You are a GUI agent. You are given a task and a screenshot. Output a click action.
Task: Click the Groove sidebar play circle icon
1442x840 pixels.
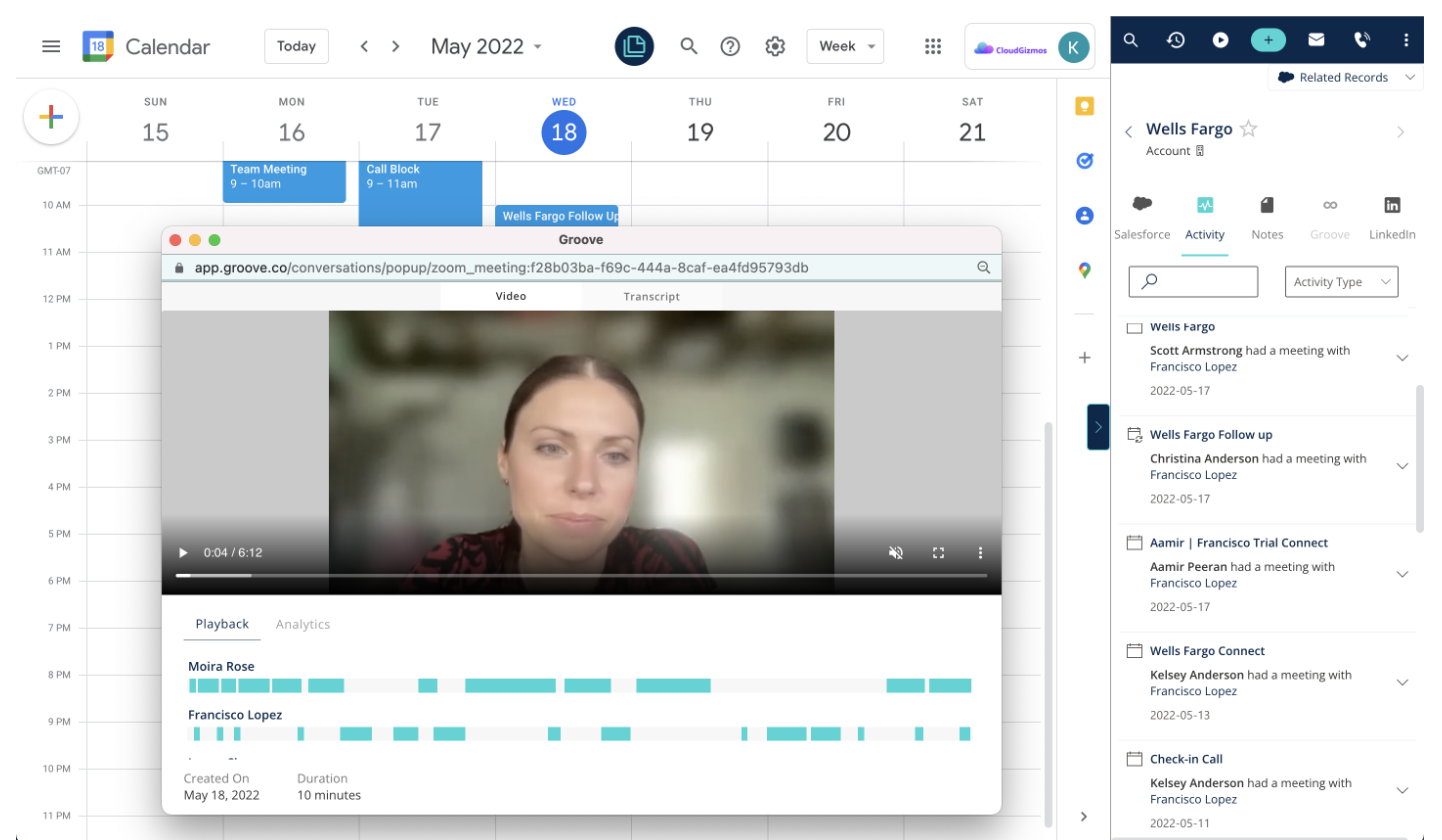tap(1221, 40)
